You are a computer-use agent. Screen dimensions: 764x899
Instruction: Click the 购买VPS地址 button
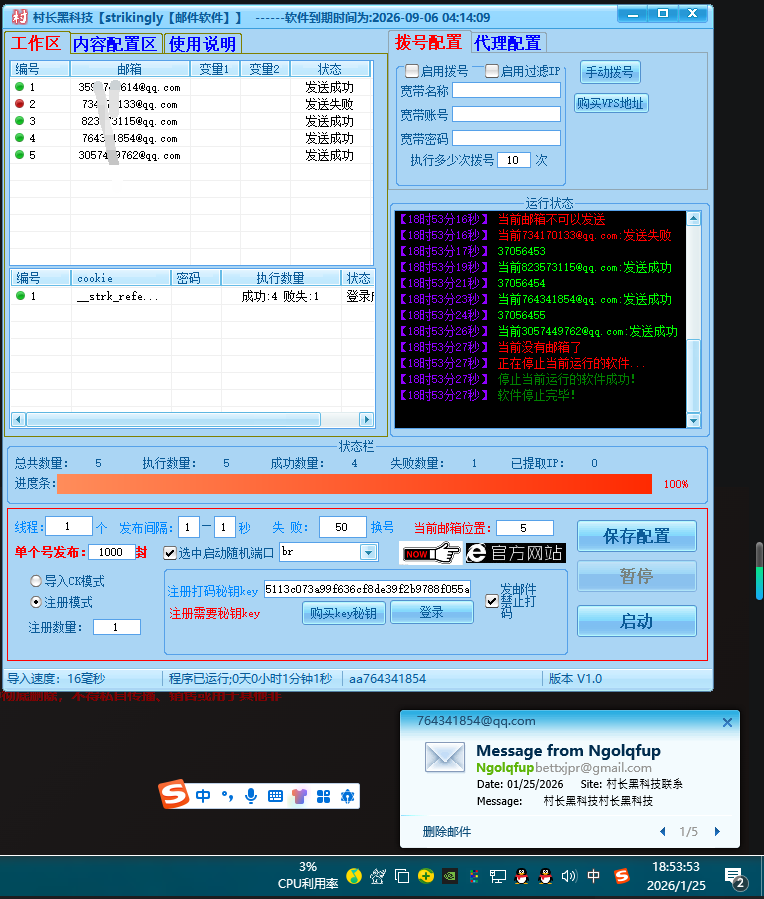click(611, 103)
